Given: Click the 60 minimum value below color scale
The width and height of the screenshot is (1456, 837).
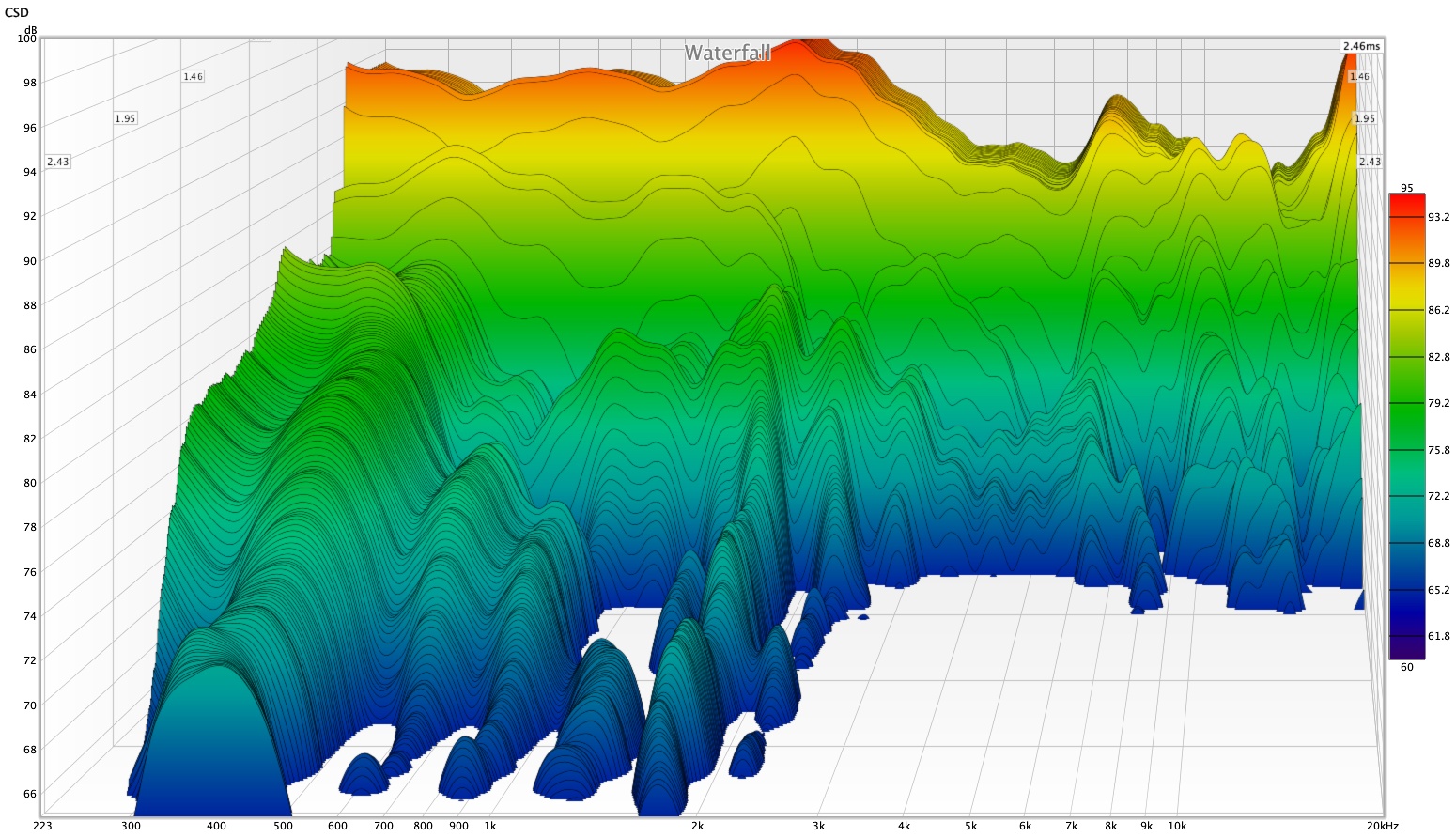Looking at the screenshot, I should [x=1406, y=667].
